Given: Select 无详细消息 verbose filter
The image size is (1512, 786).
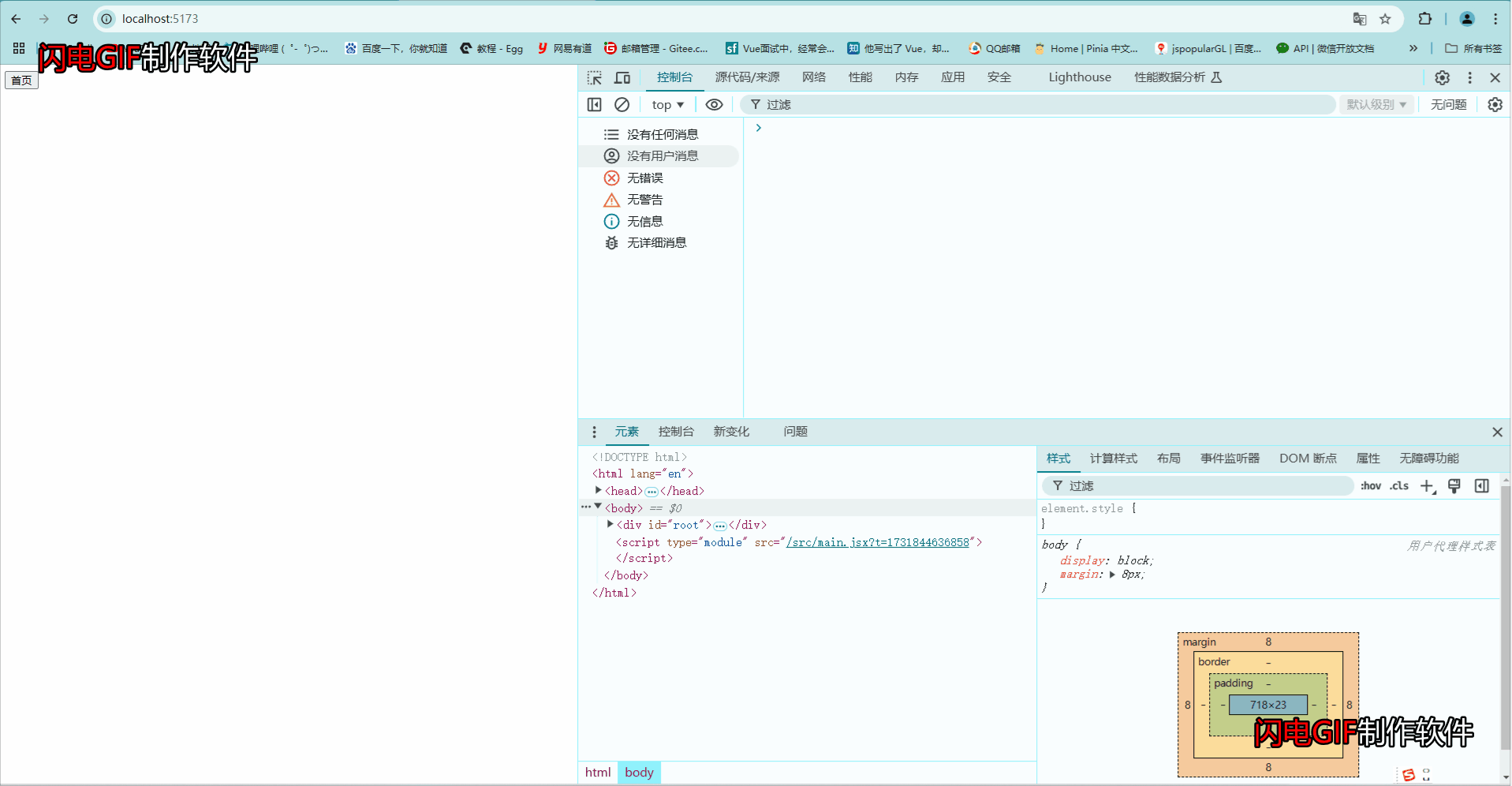Looking at the screenshot, I should [x=659, y=242].
